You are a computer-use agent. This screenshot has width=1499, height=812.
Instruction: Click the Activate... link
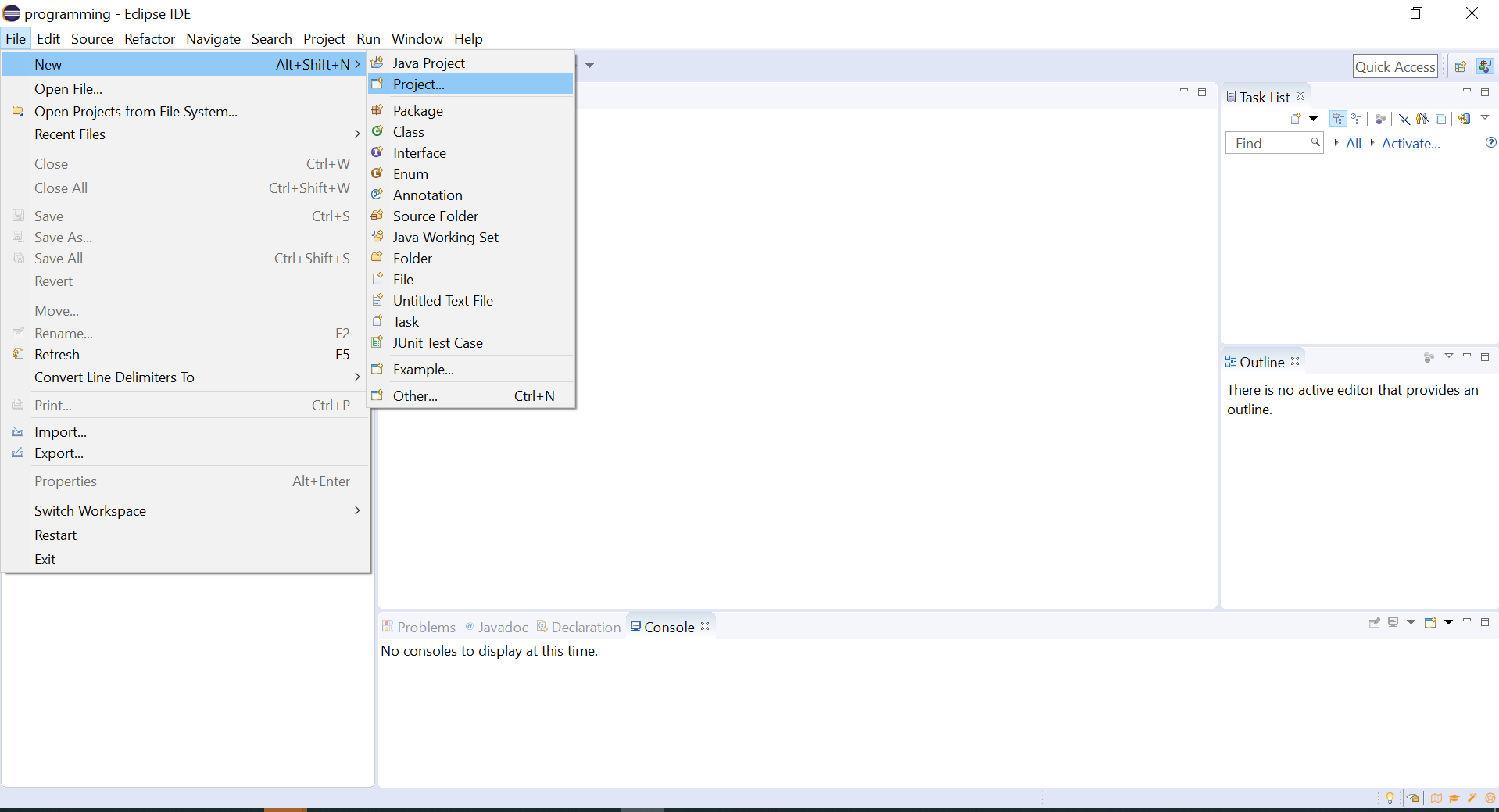coord(1411,143)
